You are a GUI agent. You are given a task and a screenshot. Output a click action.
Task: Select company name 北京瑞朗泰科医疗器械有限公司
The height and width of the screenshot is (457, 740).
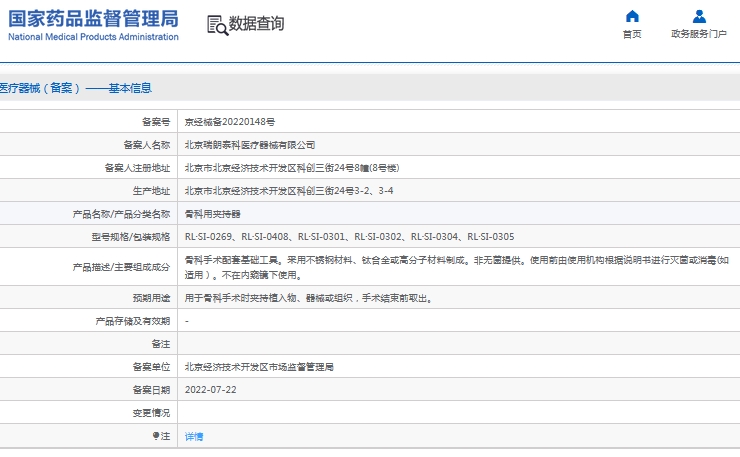[x=250, y=145]
